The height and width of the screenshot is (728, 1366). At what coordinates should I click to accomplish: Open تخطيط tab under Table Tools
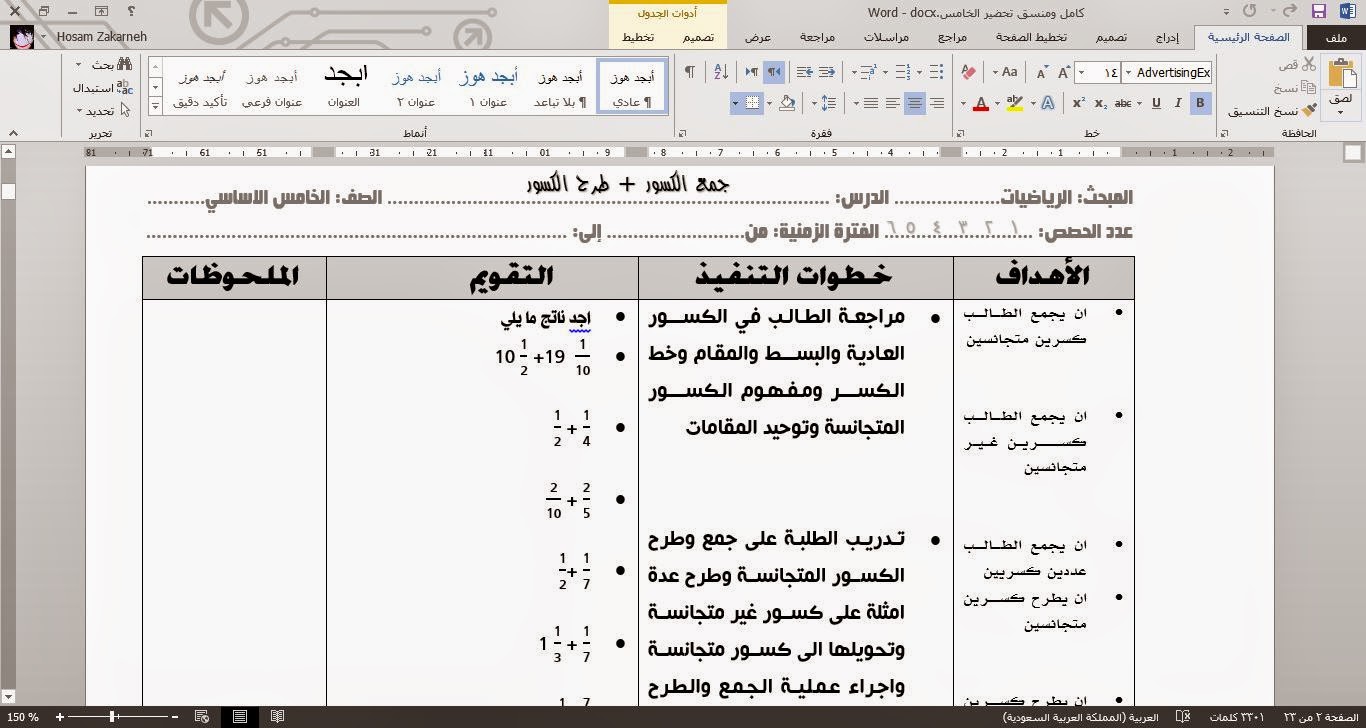coord(638,37)
